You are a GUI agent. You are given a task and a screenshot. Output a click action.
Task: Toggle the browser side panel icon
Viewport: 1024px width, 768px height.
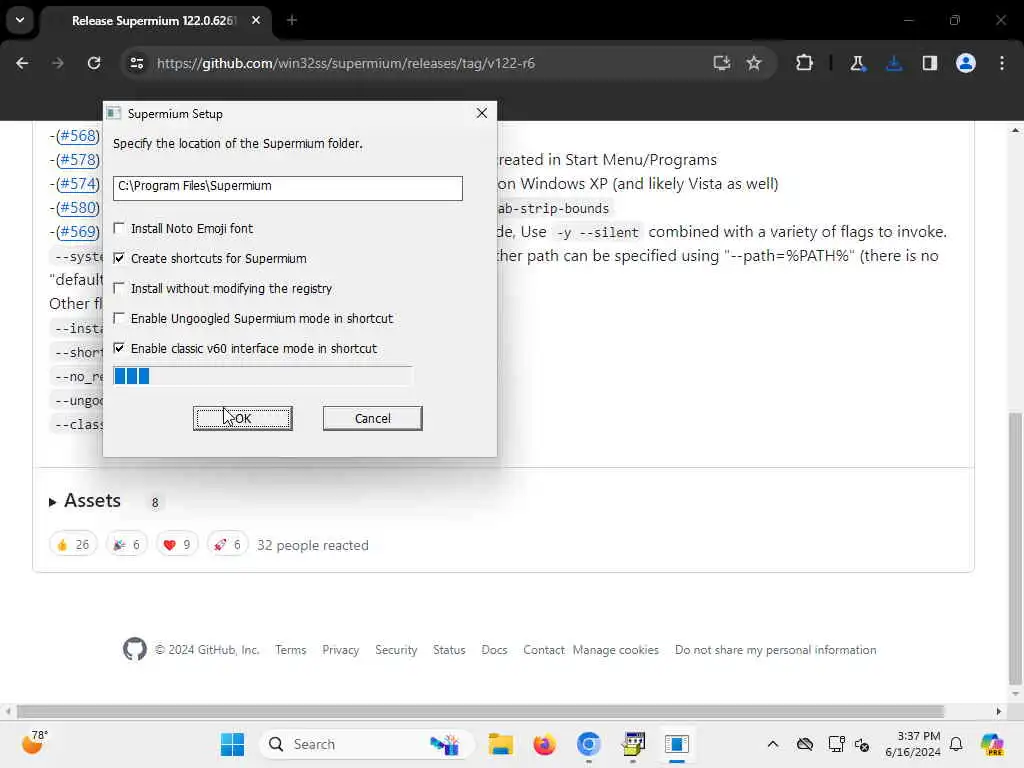click(x=930, y=63)
